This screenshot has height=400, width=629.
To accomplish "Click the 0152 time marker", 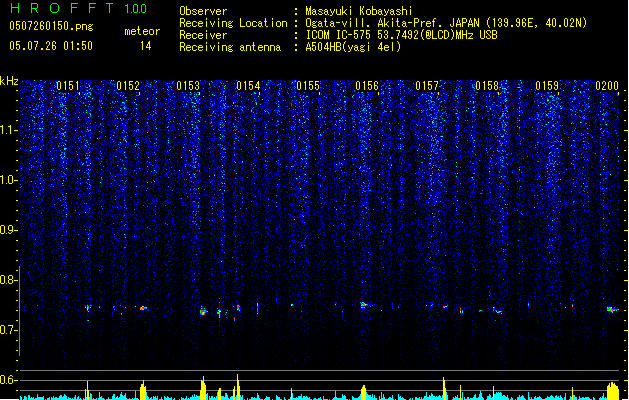I will [128, 86].
